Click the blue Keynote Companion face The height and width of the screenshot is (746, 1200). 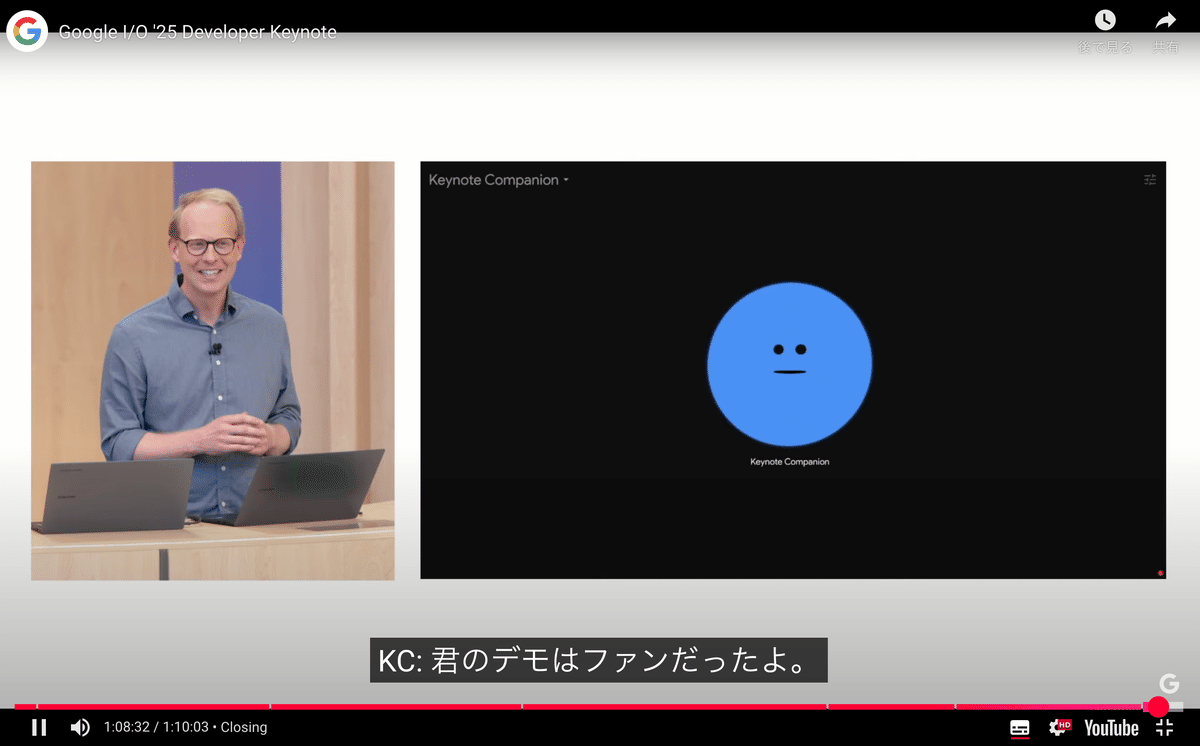pyautogui.click(x=789, y=364)
